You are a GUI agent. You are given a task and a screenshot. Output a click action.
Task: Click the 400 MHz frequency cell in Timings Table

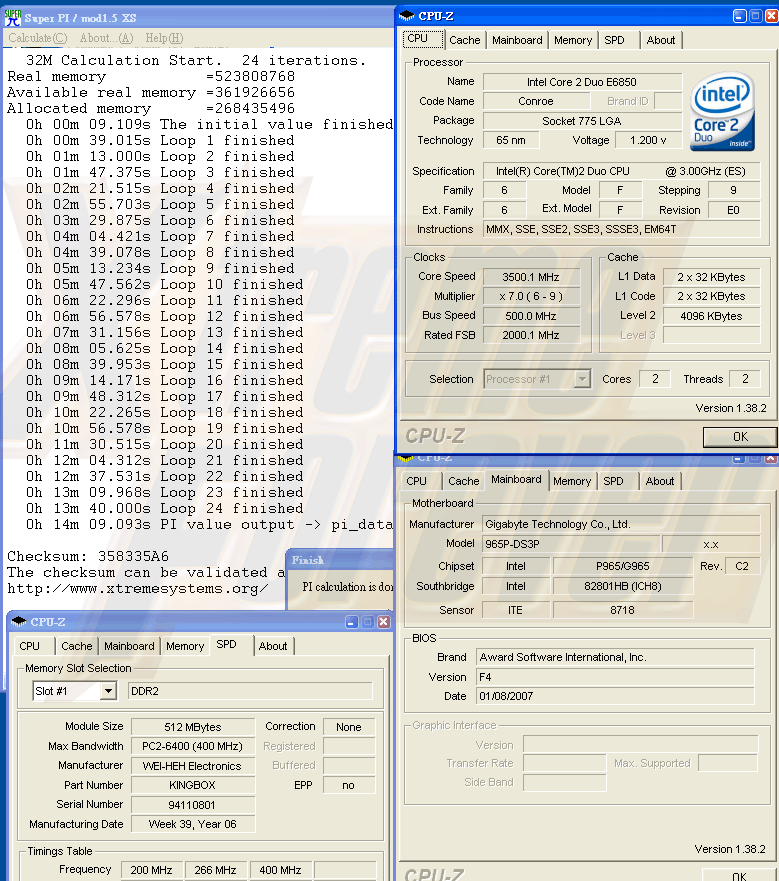pyautogui.click(x=280, y=870)
